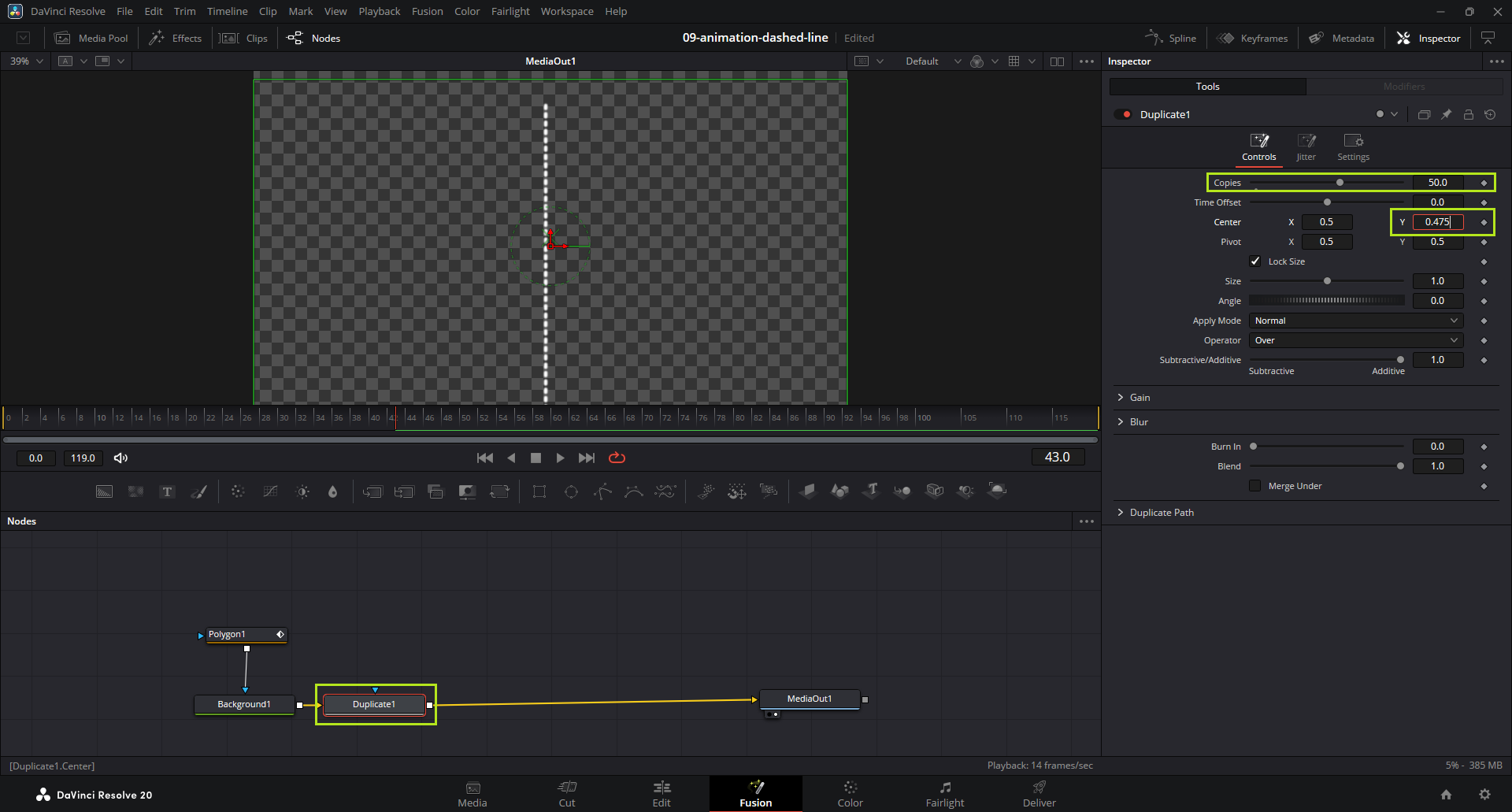The width and height of the screenshot is (1512, 812).
Task: Add a Blur tool node
Action: coord(332,491)
